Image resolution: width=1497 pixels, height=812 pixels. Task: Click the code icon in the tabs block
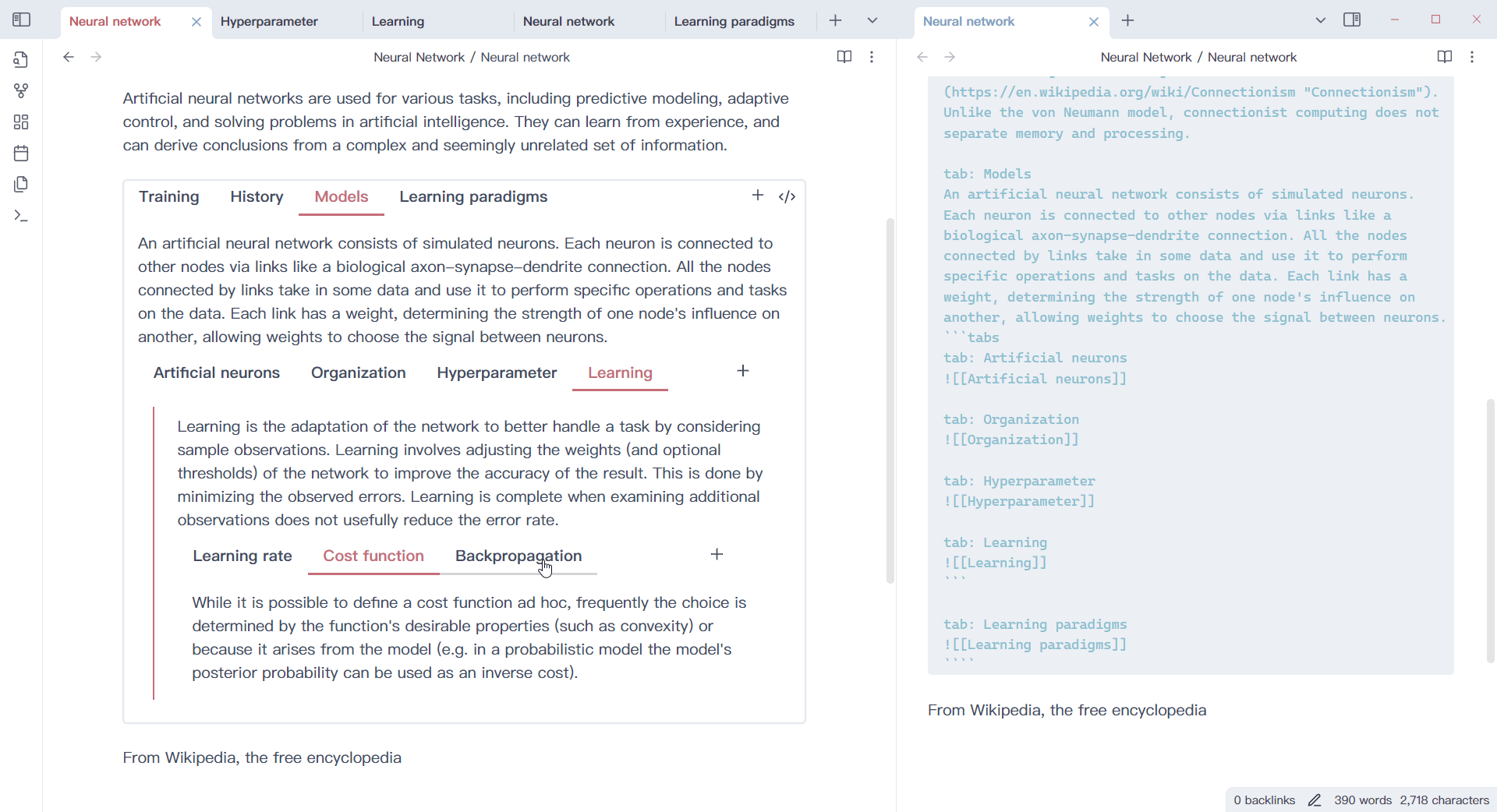coord(787,196)
